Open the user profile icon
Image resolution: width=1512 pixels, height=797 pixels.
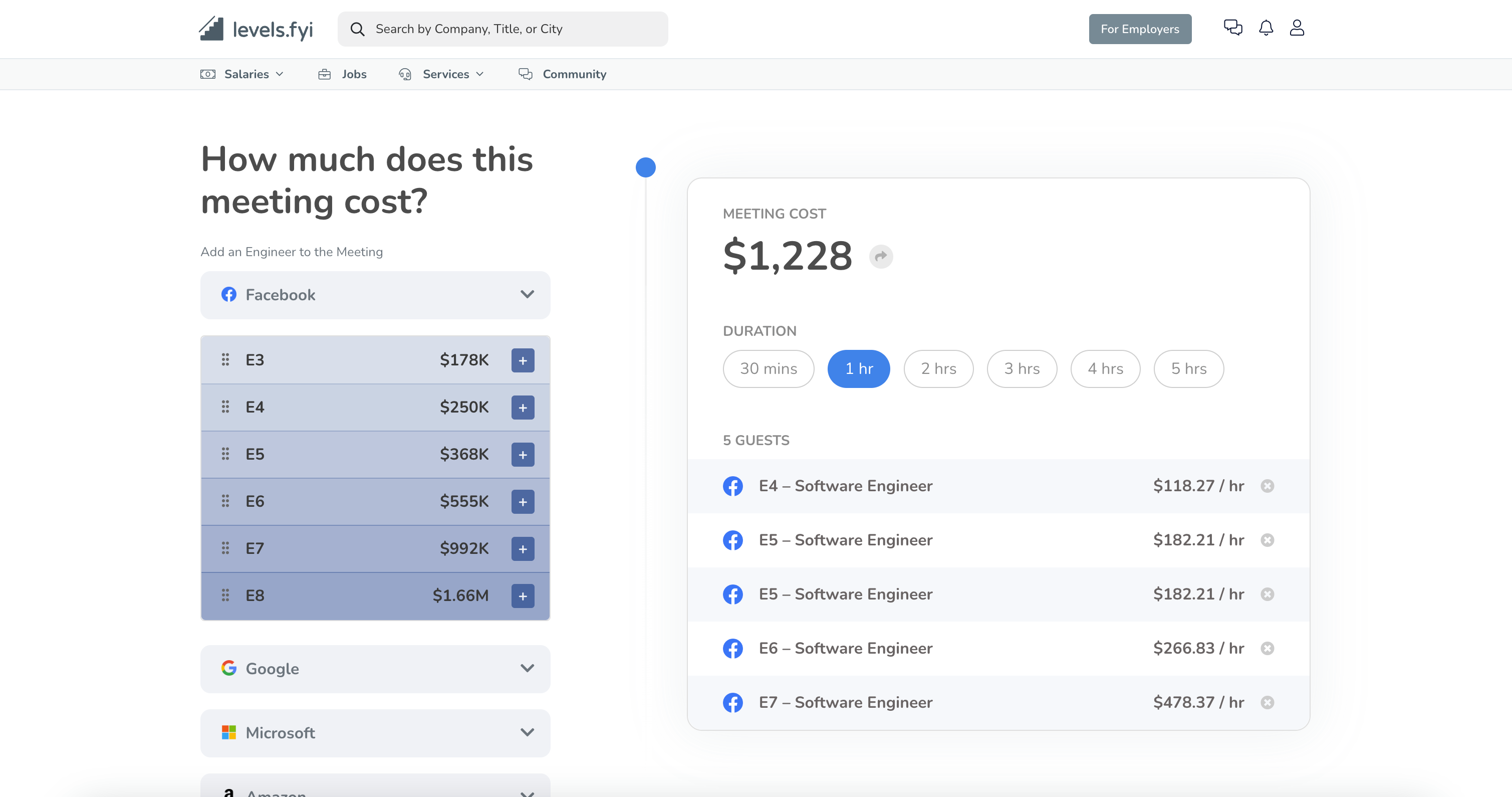(x=1297, y=28)
